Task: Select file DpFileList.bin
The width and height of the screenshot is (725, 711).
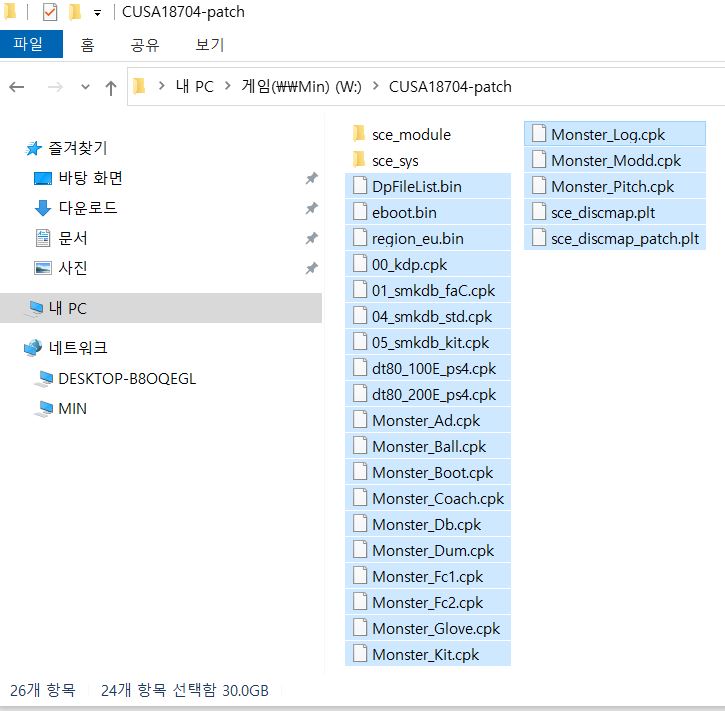Action: pos(428,186)
